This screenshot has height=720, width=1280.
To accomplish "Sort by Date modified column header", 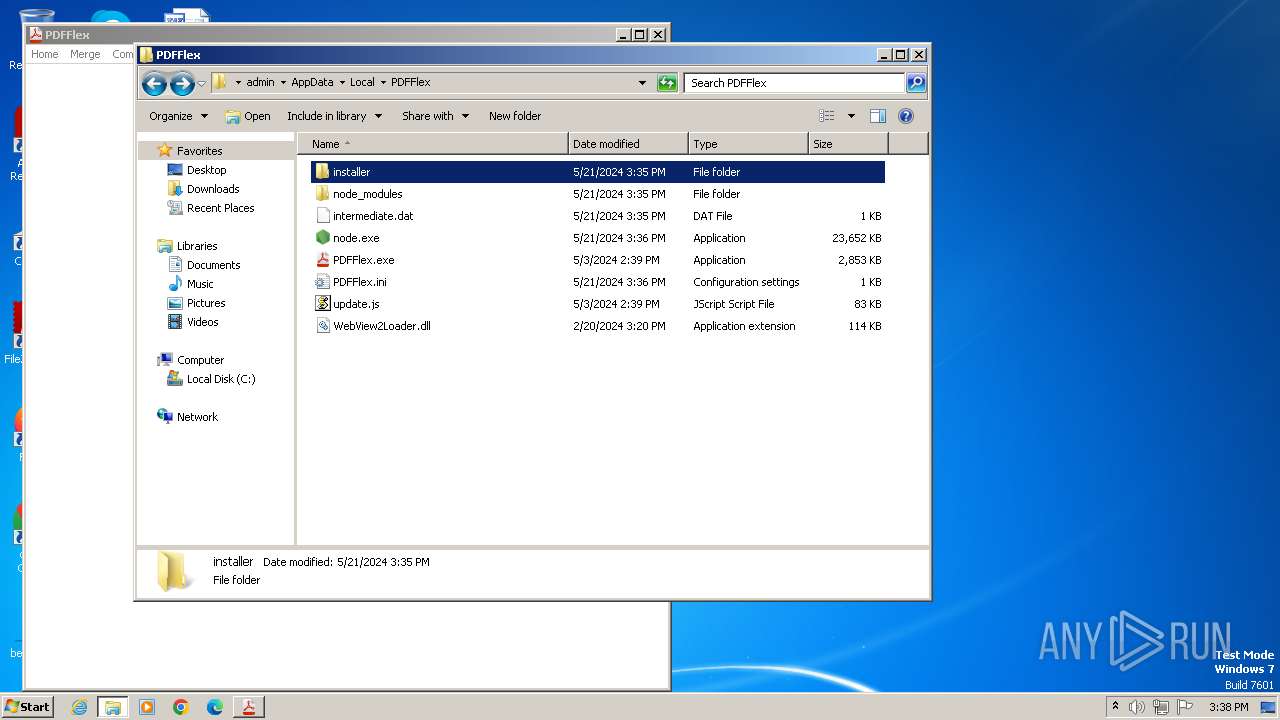I will coord(628,144).
